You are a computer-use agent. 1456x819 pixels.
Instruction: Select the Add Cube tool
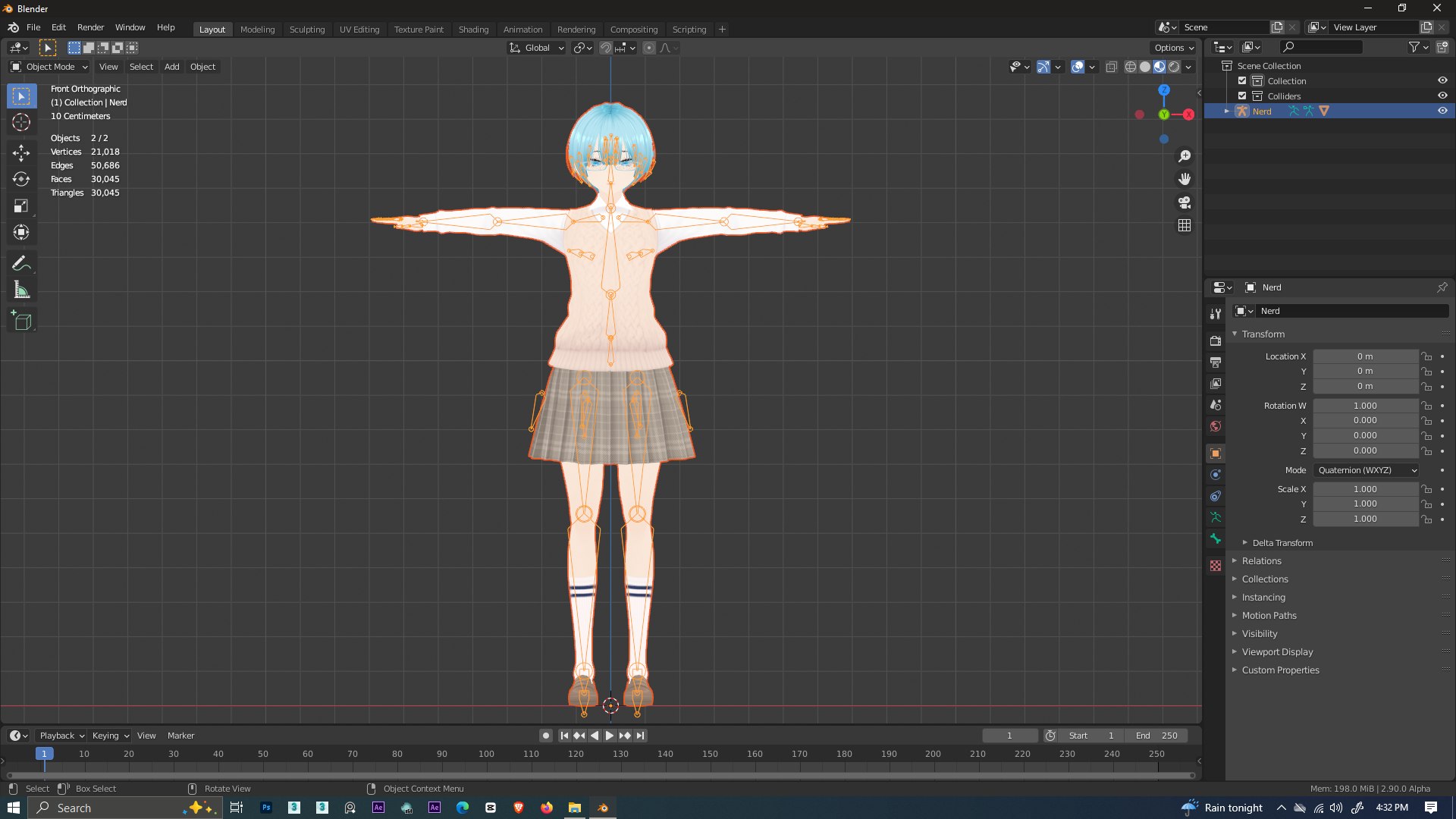[x=21, y=321]
